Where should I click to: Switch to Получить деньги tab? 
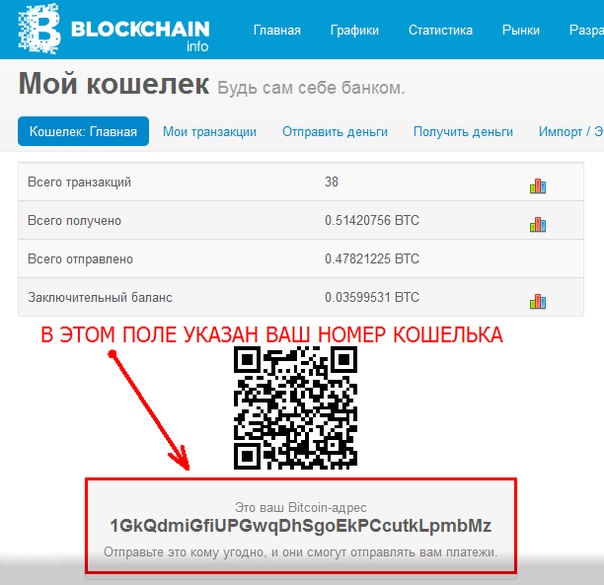[x=463, y=132]
